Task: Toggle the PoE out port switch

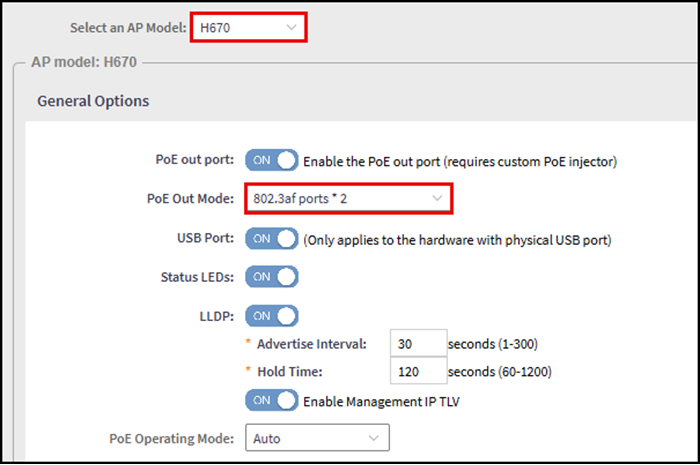Action: [271, 160]
